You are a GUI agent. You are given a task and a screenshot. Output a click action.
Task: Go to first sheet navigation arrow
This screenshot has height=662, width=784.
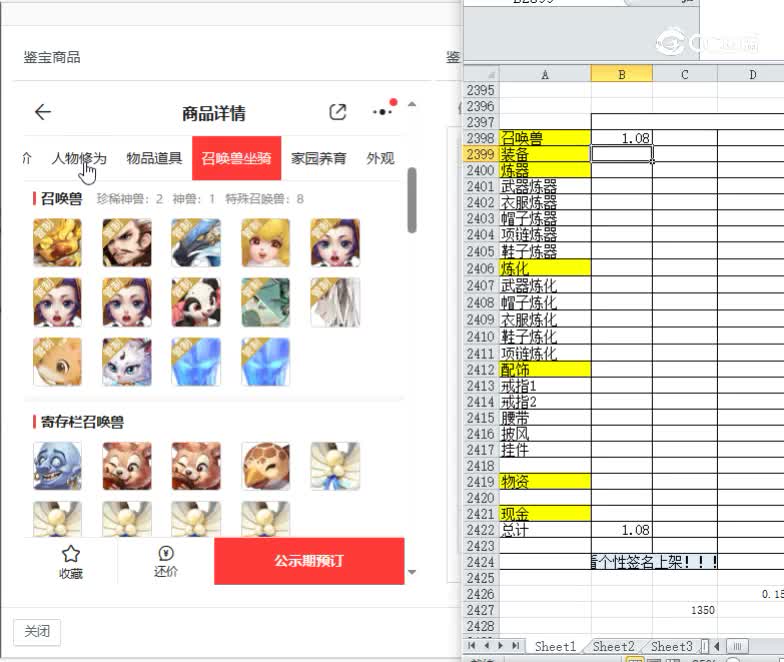pyautogui.click(x=472, y=646)
